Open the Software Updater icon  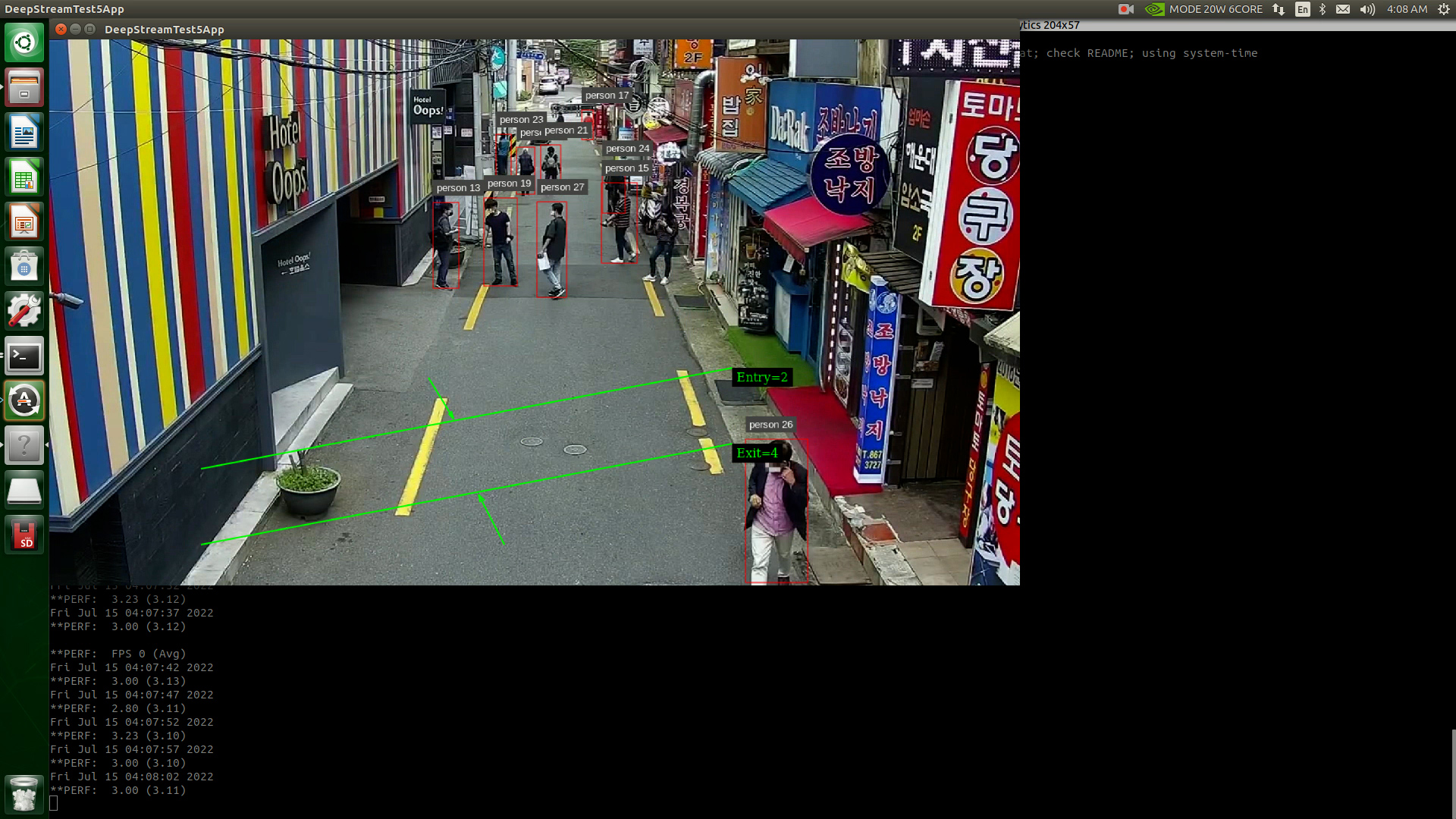click(x=24, y=401)
